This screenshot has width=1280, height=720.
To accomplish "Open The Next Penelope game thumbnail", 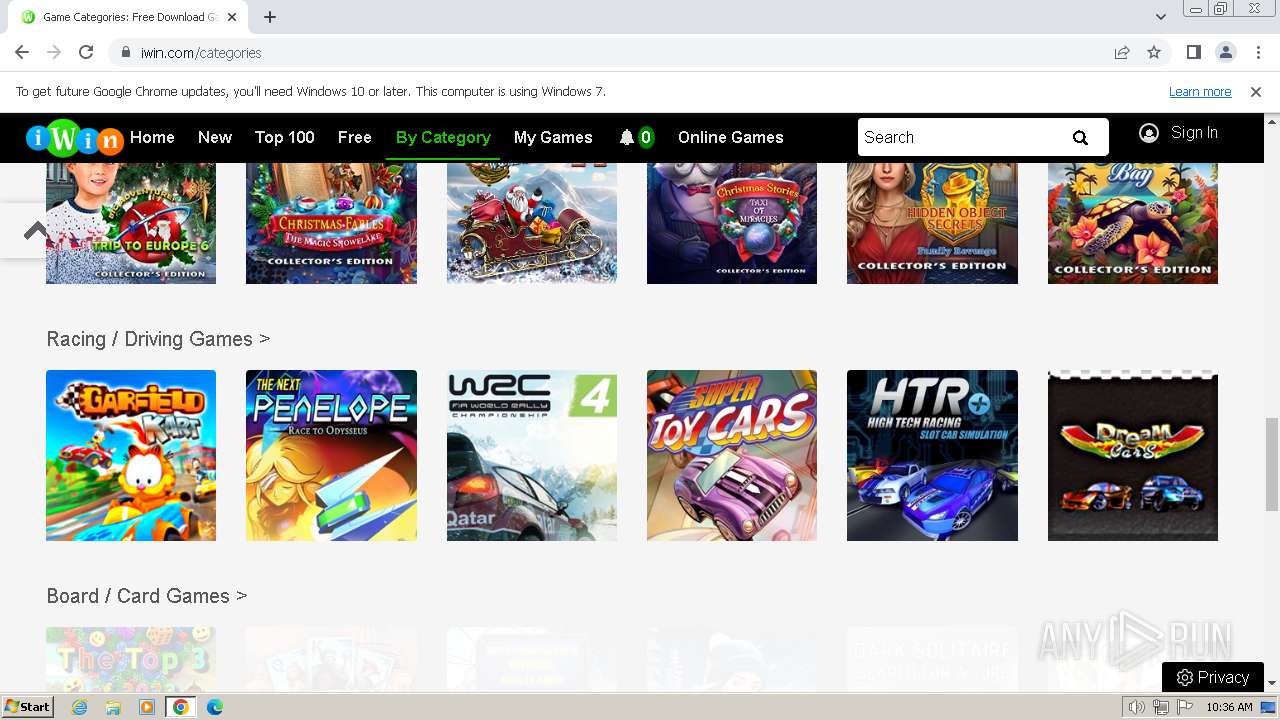I will [331, 456].
